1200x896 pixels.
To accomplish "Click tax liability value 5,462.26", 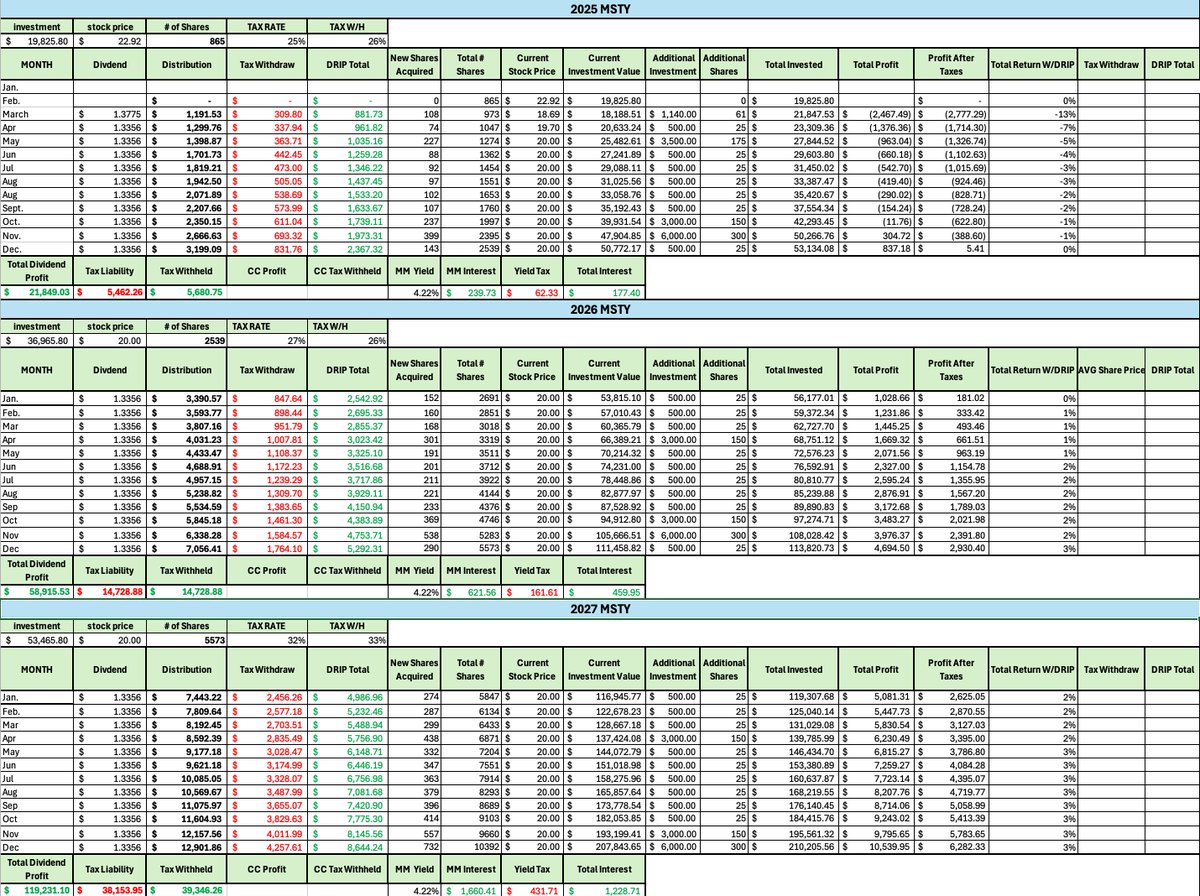I will coord(112,292).
